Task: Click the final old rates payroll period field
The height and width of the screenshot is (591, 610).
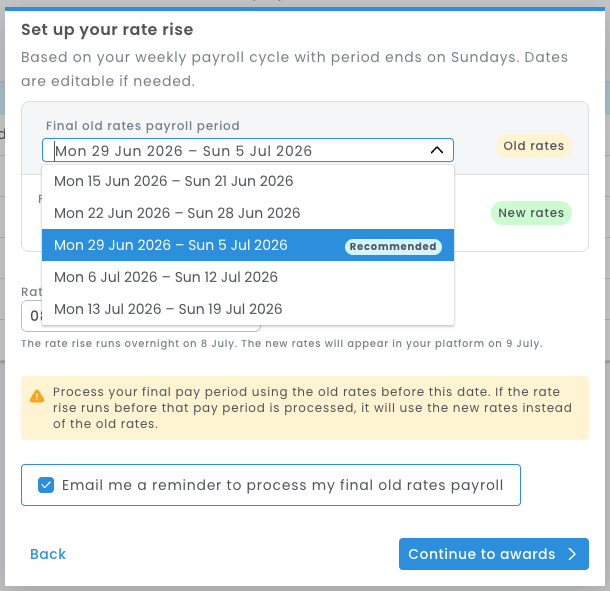Action: [248, 150]
